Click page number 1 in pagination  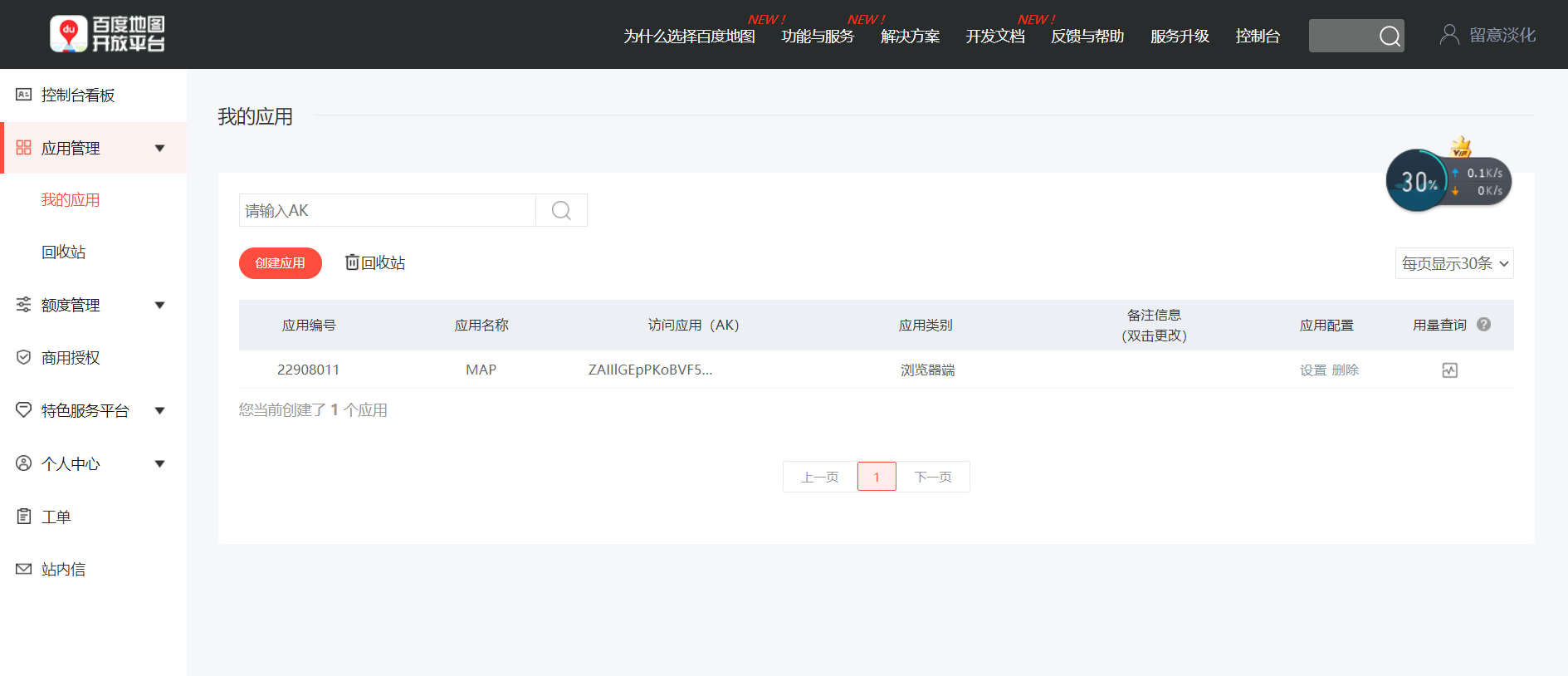point(877,477)
